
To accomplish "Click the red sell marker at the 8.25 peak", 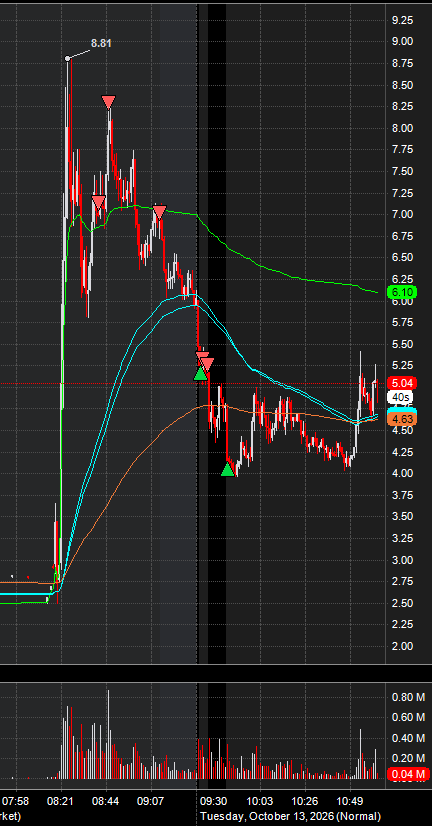I will pos(109,102).
